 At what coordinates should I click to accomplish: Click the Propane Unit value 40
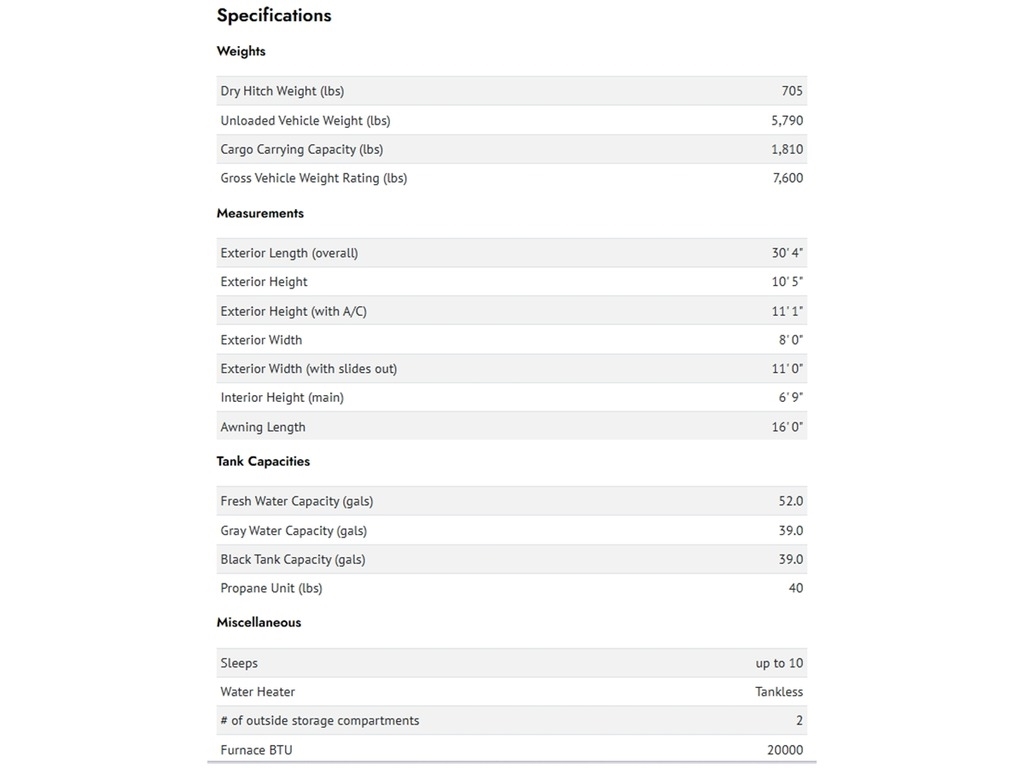click(795, 588)
